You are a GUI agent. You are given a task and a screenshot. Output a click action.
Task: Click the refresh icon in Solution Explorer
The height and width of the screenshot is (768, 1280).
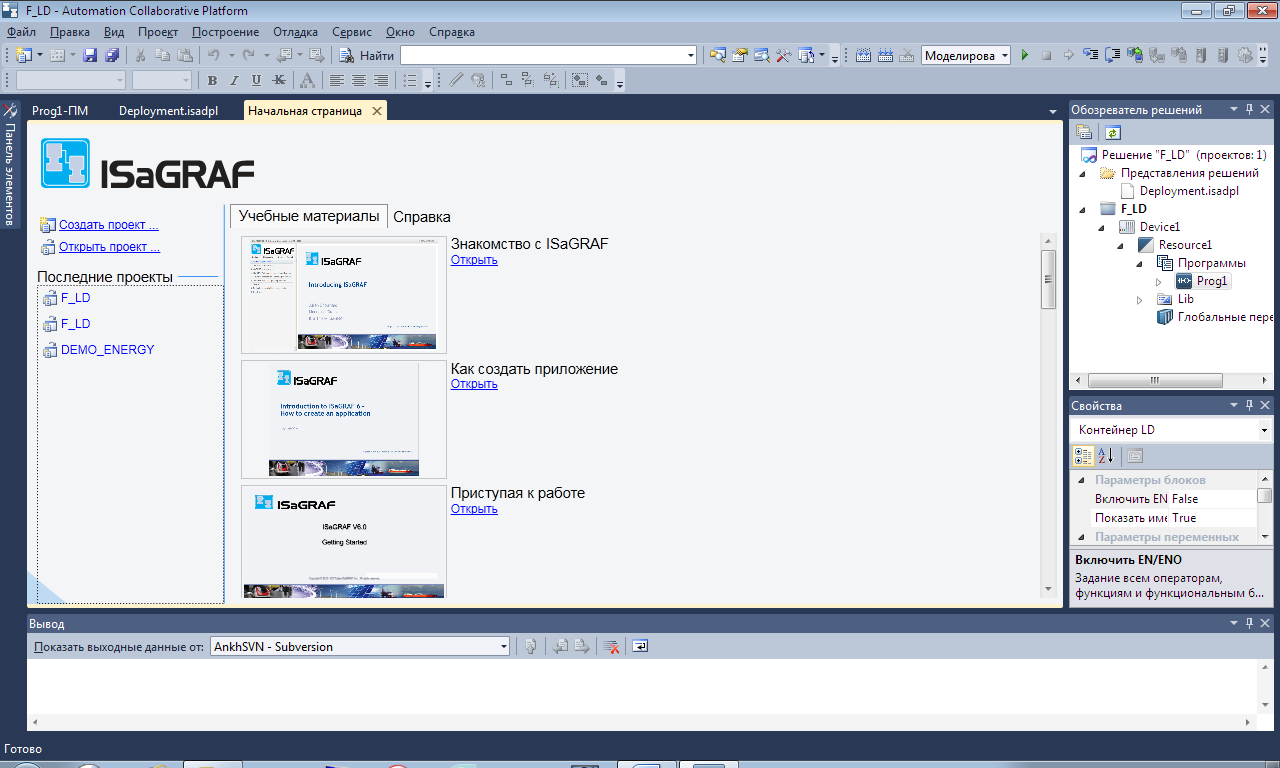point(1113,132)
